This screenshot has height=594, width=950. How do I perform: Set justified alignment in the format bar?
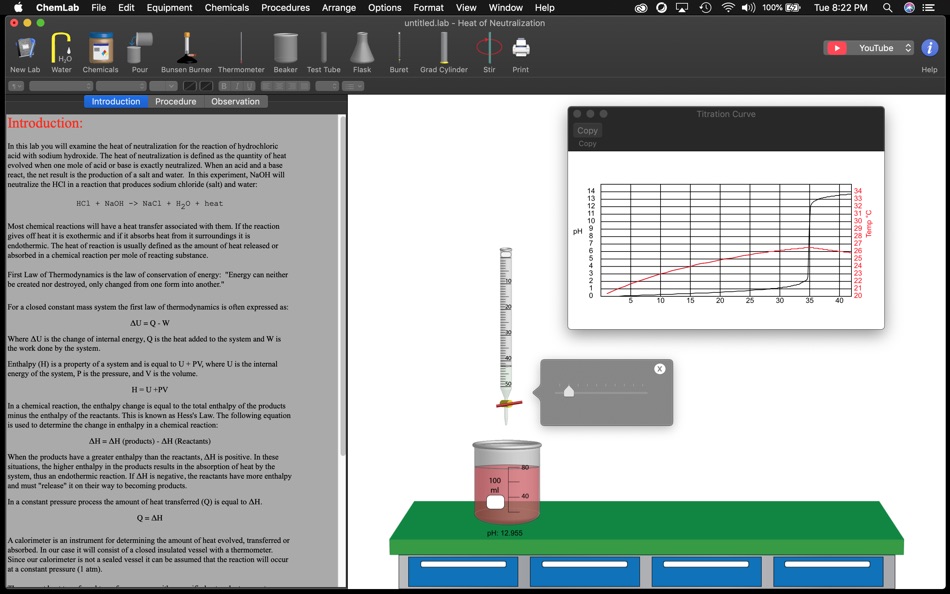pyautogui.click(x=304, y=86)
